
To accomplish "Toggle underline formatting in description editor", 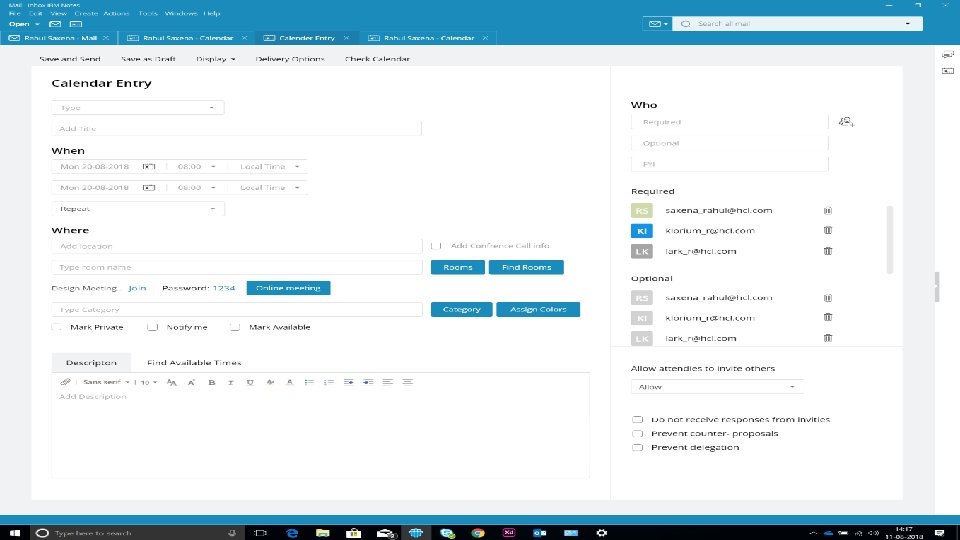I will tap(250, 382).
